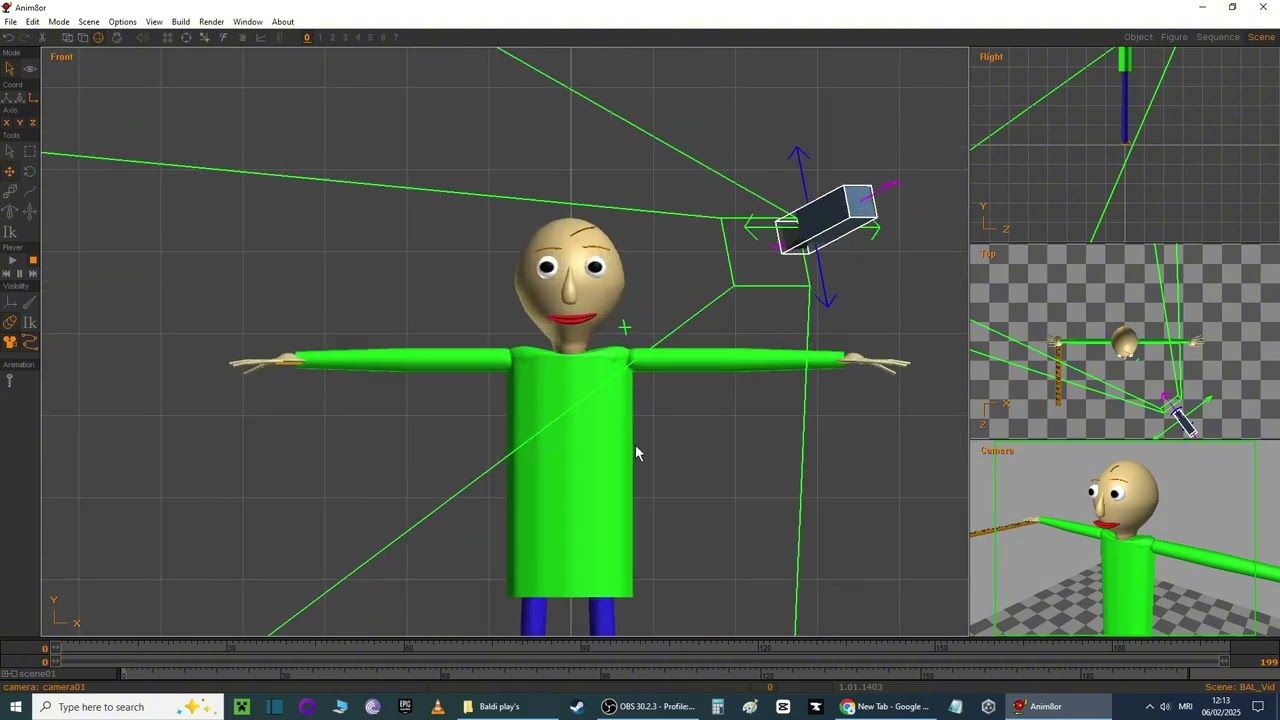Image resolution: width=1280 pixels, height=720 pixels.
Task: Toggle axes visibility under Visibility
Action: coord(9,301)
